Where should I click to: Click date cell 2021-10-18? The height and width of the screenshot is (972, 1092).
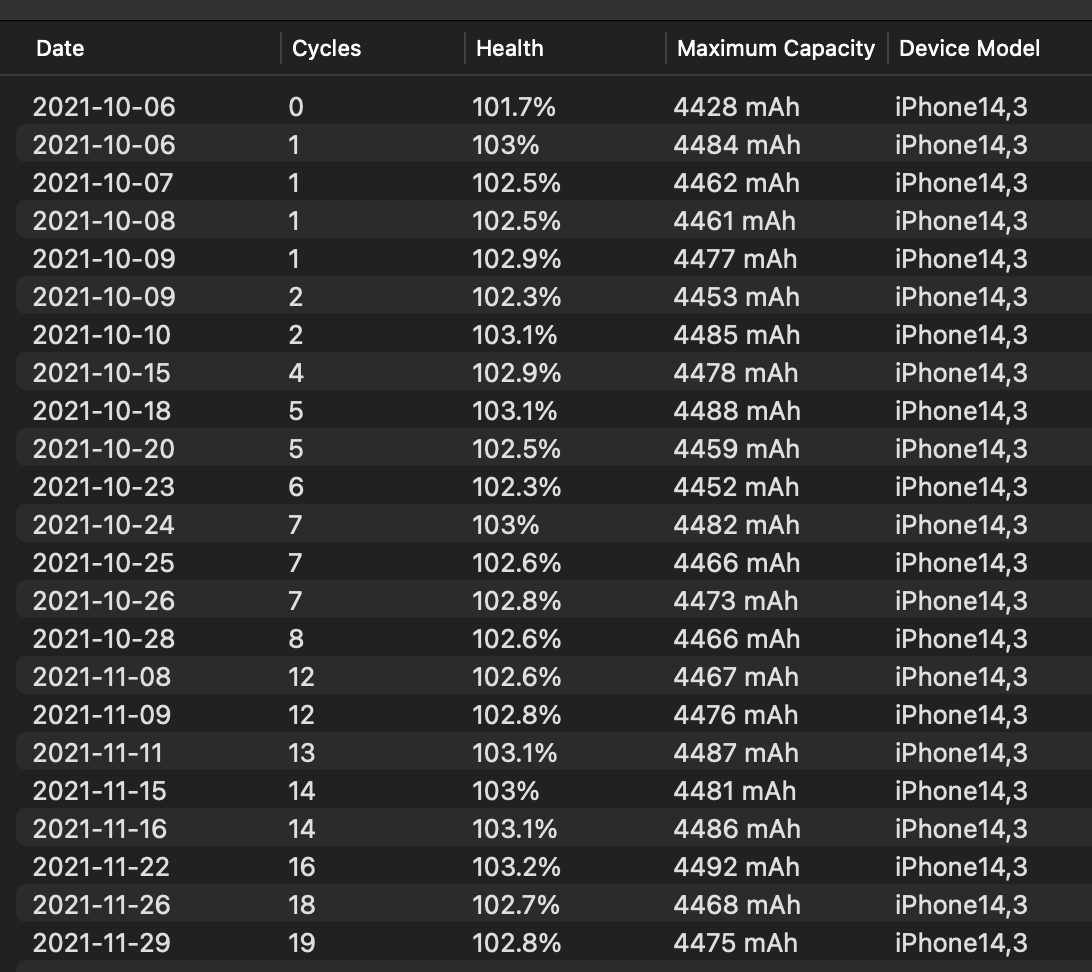point(102,411)
